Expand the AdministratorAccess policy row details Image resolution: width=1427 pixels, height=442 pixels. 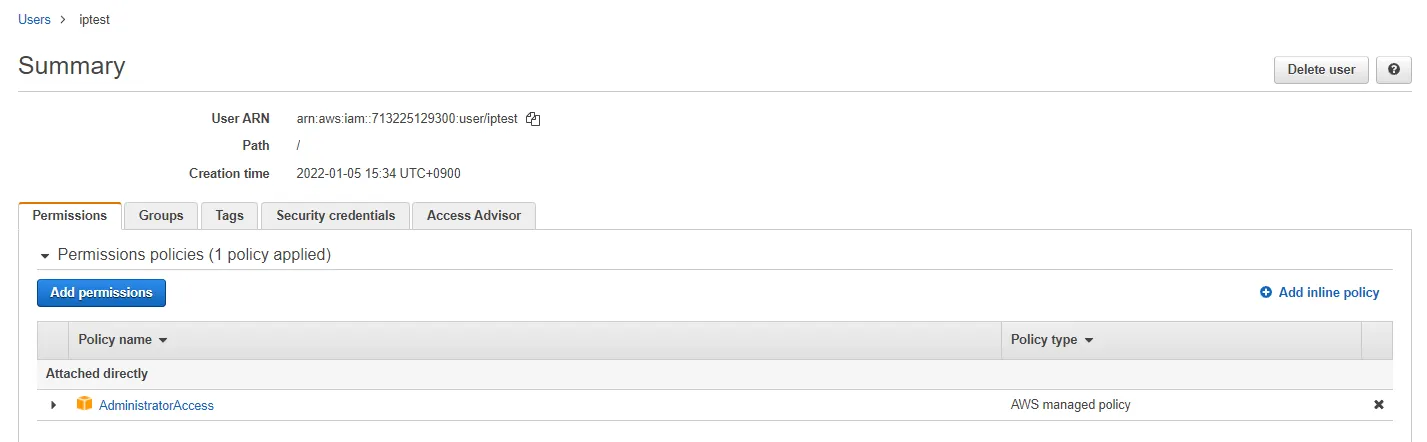tap(53, 405)
